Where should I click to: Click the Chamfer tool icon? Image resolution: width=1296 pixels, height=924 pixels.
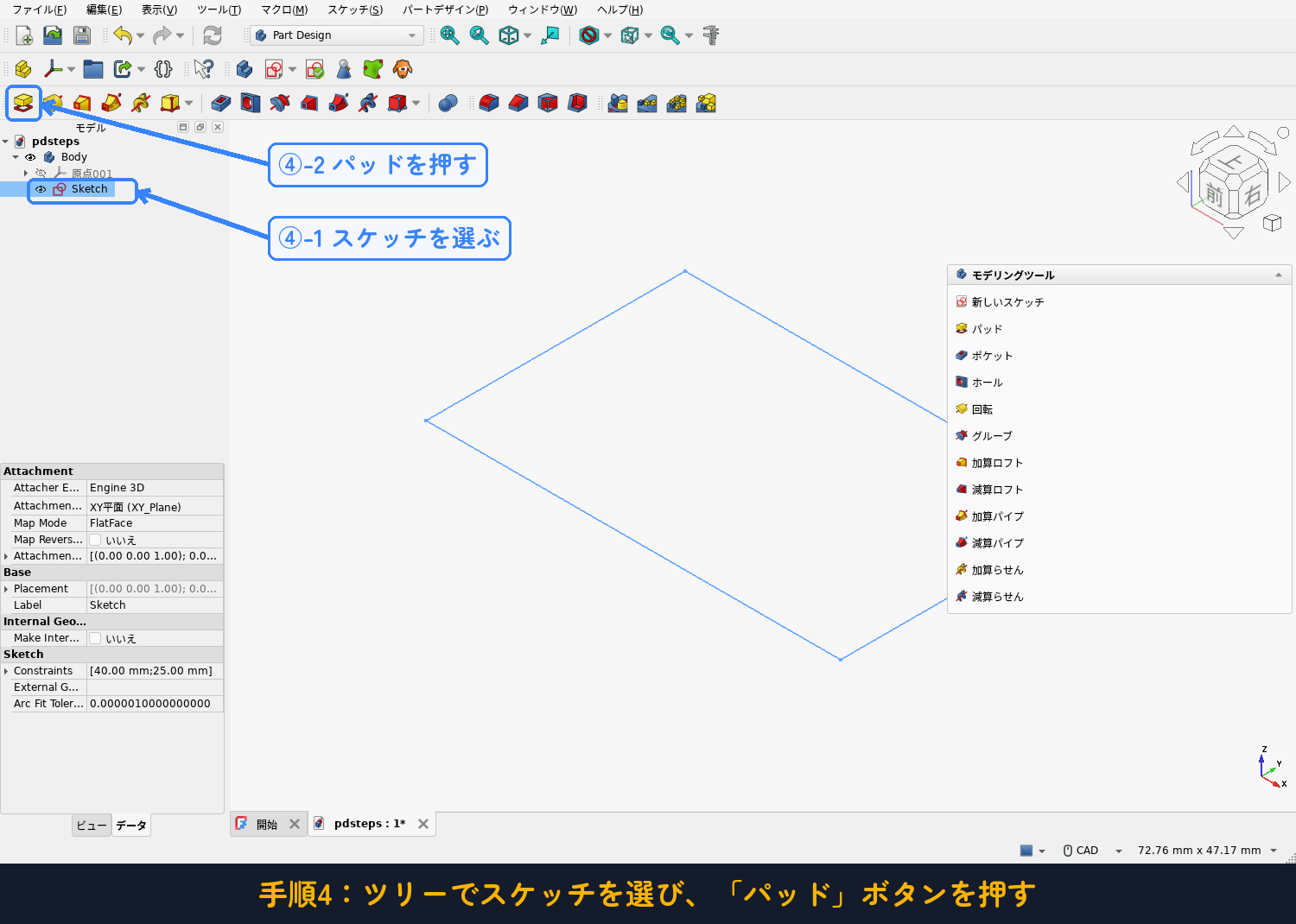[x=518, y=104]
